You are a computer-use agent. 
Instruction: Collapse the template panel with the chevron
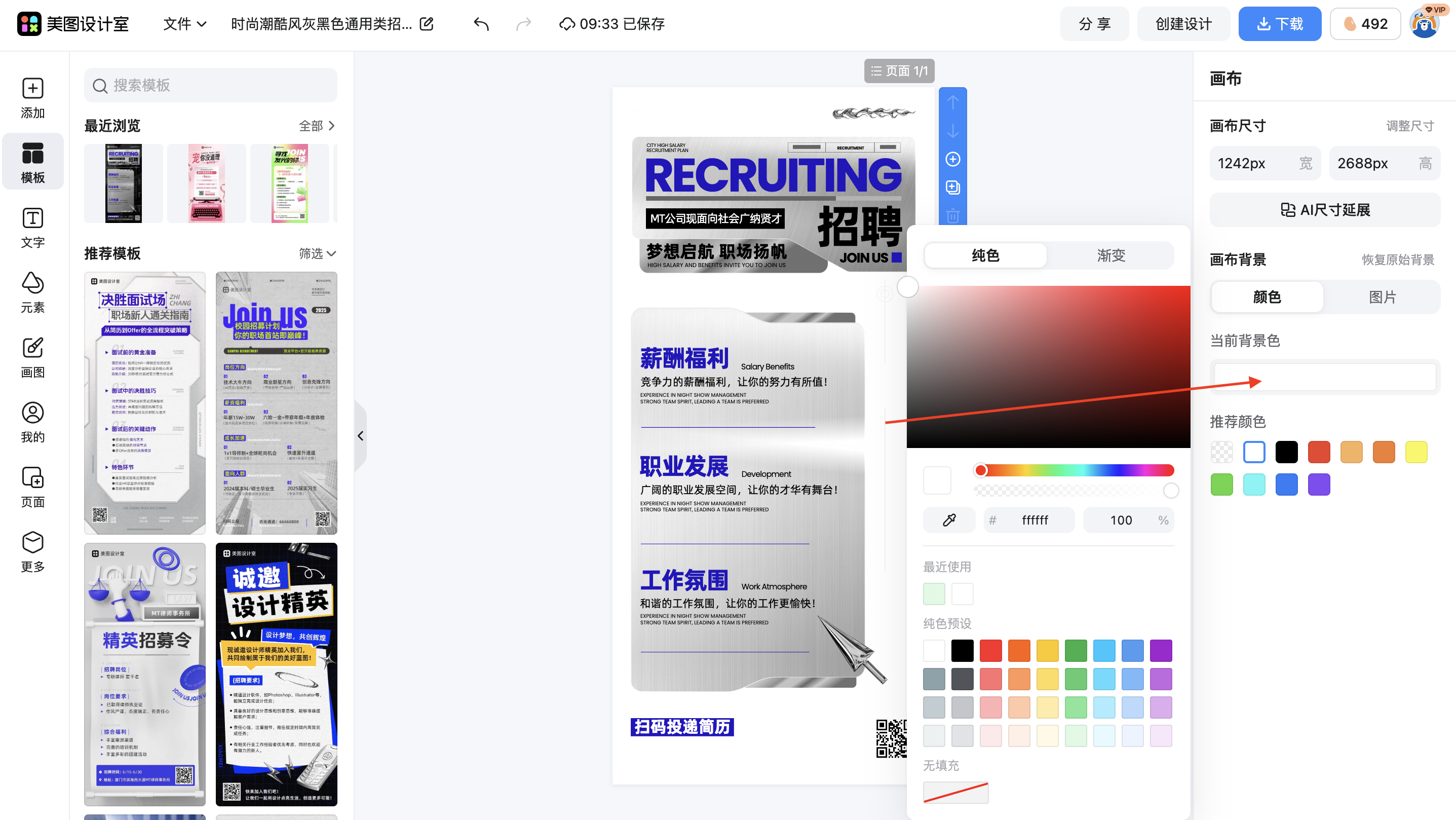361,435
